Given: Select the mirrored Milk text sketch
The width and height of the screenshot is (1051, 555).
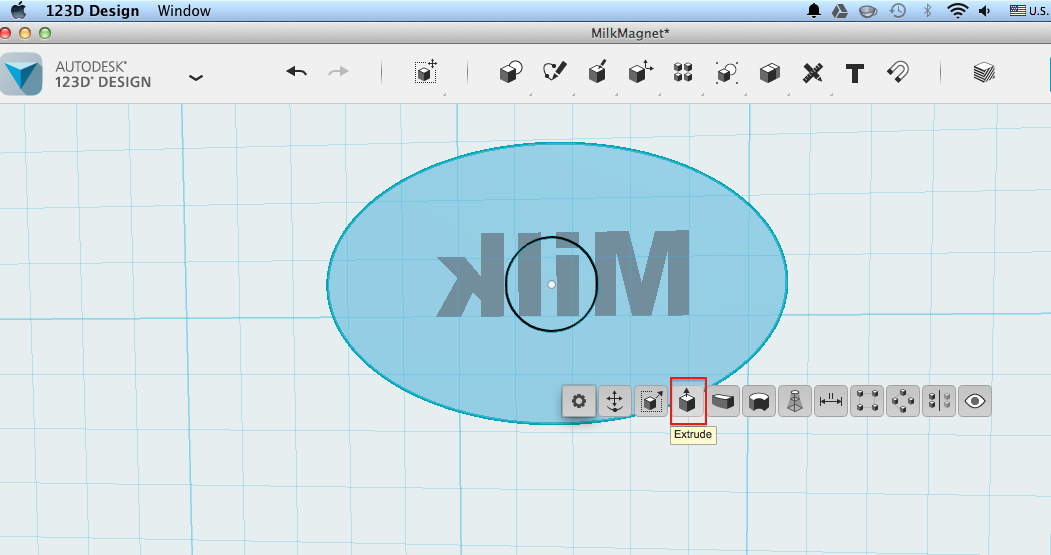Looking at the screenshot, I should pos(563,273).
